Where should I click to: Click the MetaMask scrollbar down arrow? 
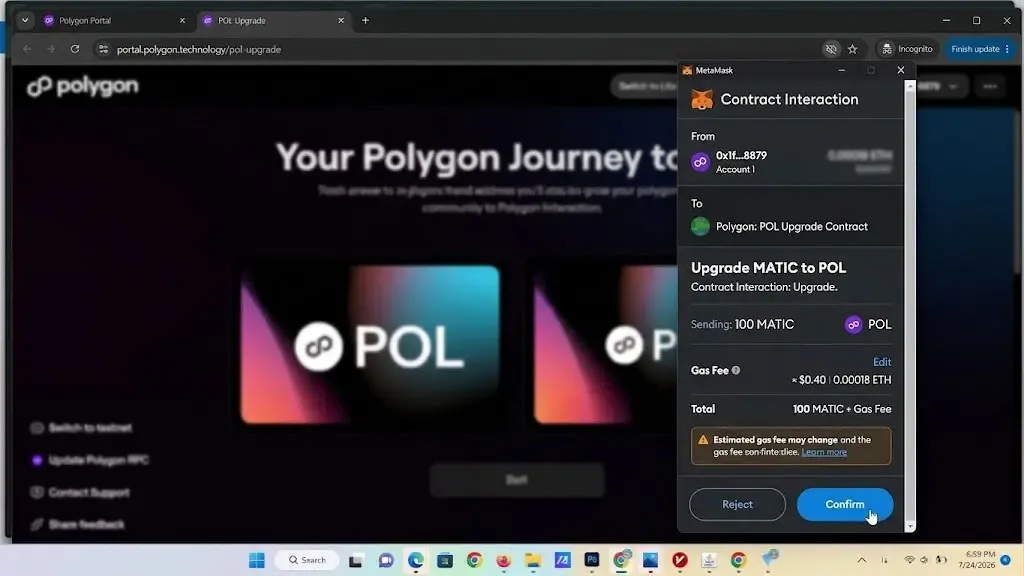(910, 526)
